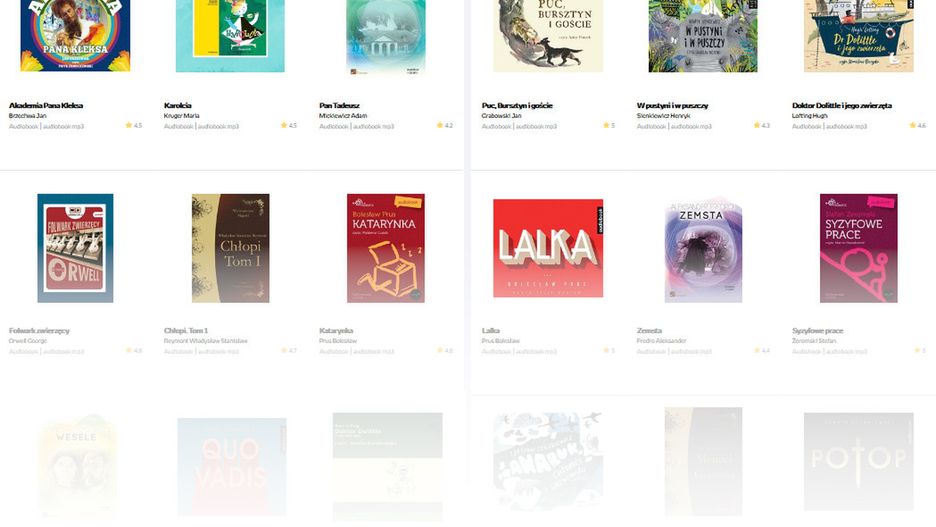Select the Syzyfowe prace cover
Image resolution: width=936 pixels, height=527 pixels.
[x=858, y=248]
